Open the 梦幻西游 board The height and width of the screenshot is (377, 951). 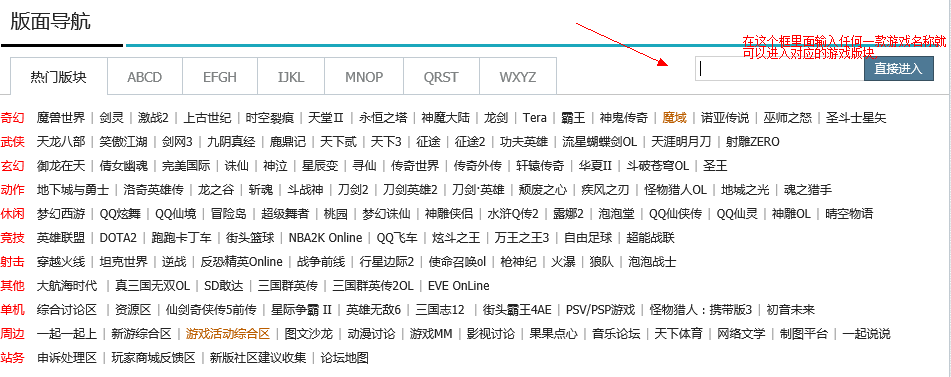pyautogui.click(x=61, y=214)
